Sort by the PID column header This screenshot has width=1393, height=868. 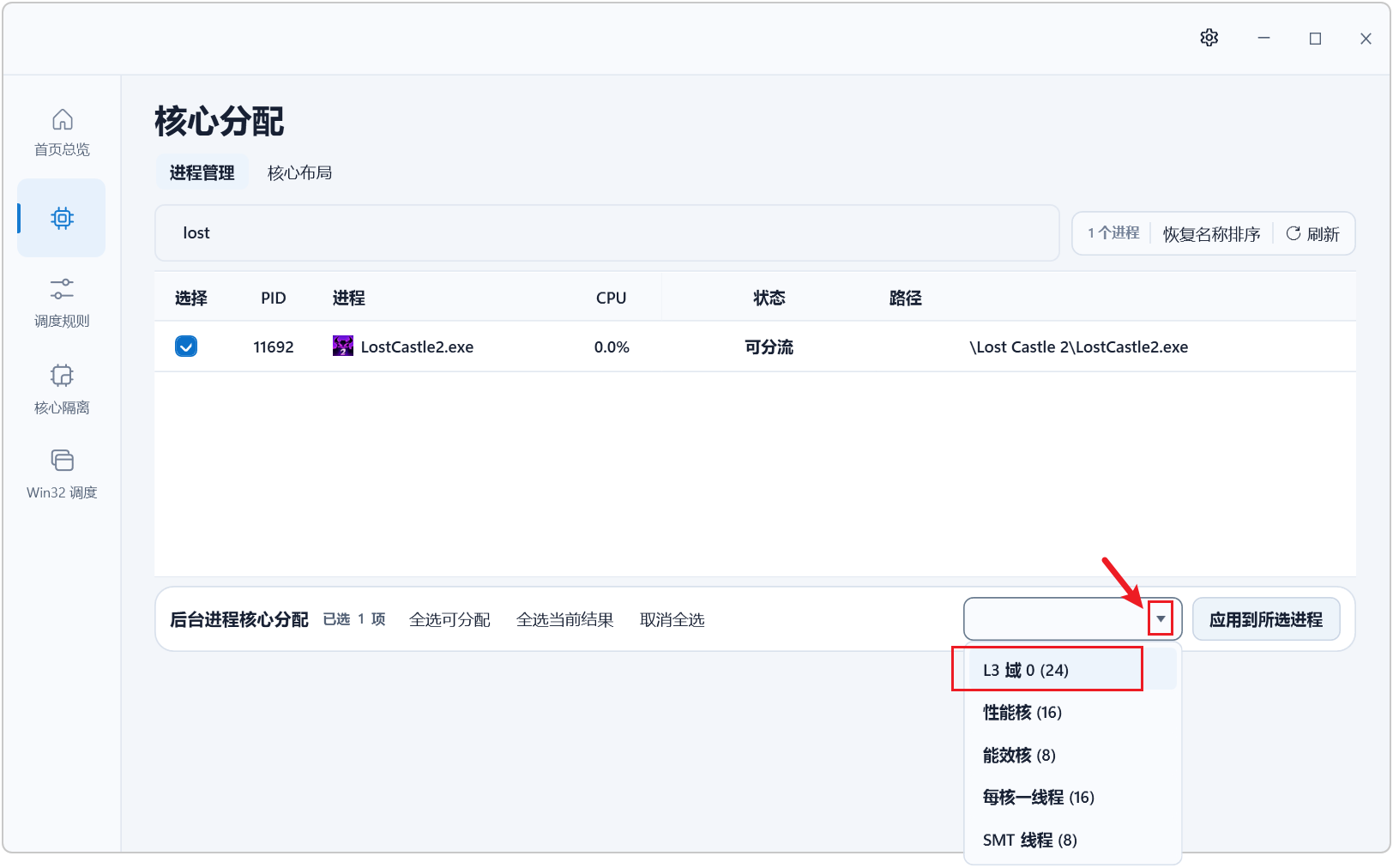click(274, 298)
